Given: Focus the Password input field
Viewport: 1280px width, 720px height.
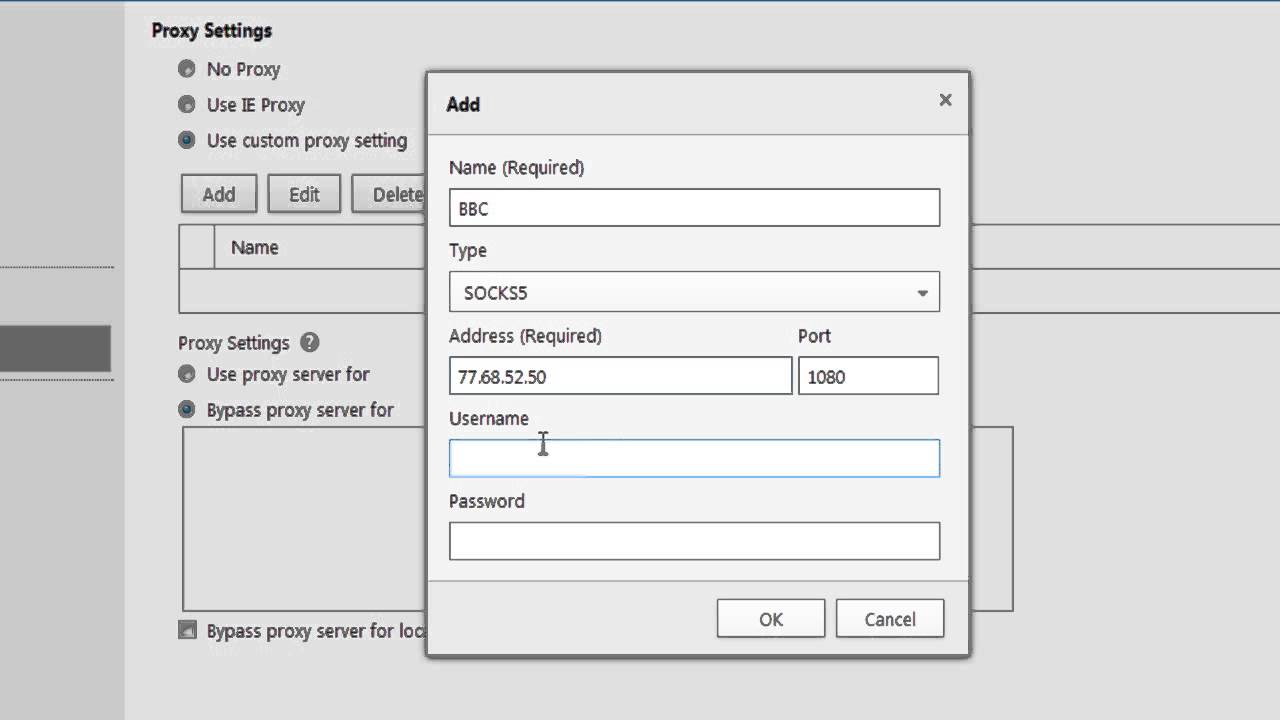Looking at the screenshot, I should pyautogui.click(x=694, y=541).
